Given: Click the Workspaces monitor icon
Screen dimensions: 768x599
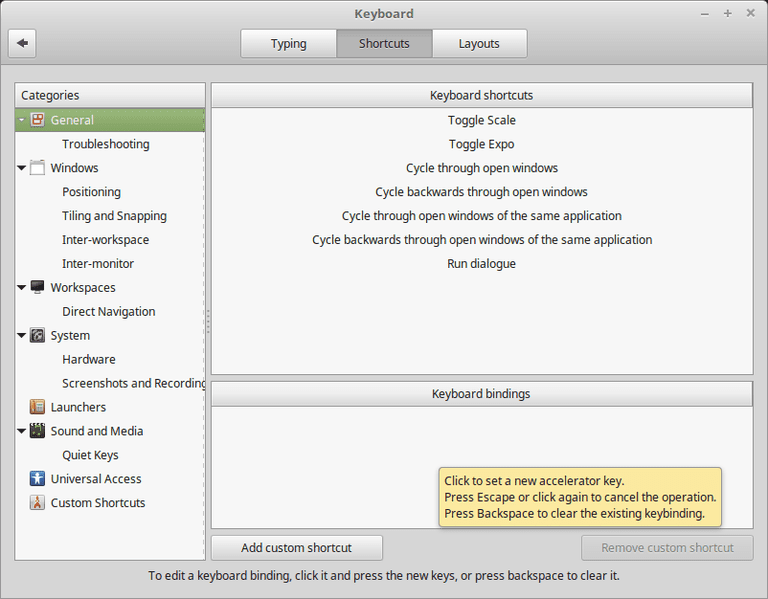Looking at the screenshot, I should pos(37,287).
